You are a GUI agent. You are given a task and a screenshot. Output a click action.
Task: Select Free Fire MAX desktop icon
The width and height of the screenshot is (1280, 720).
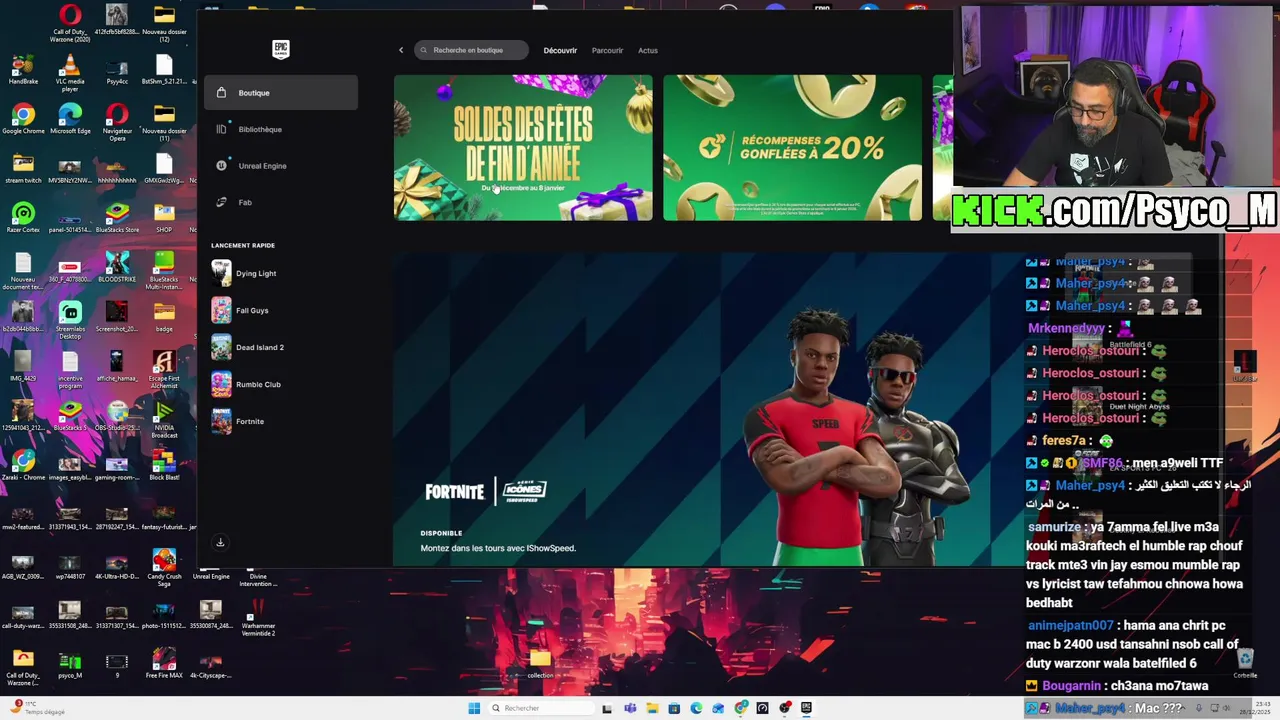tap(164, 665)
